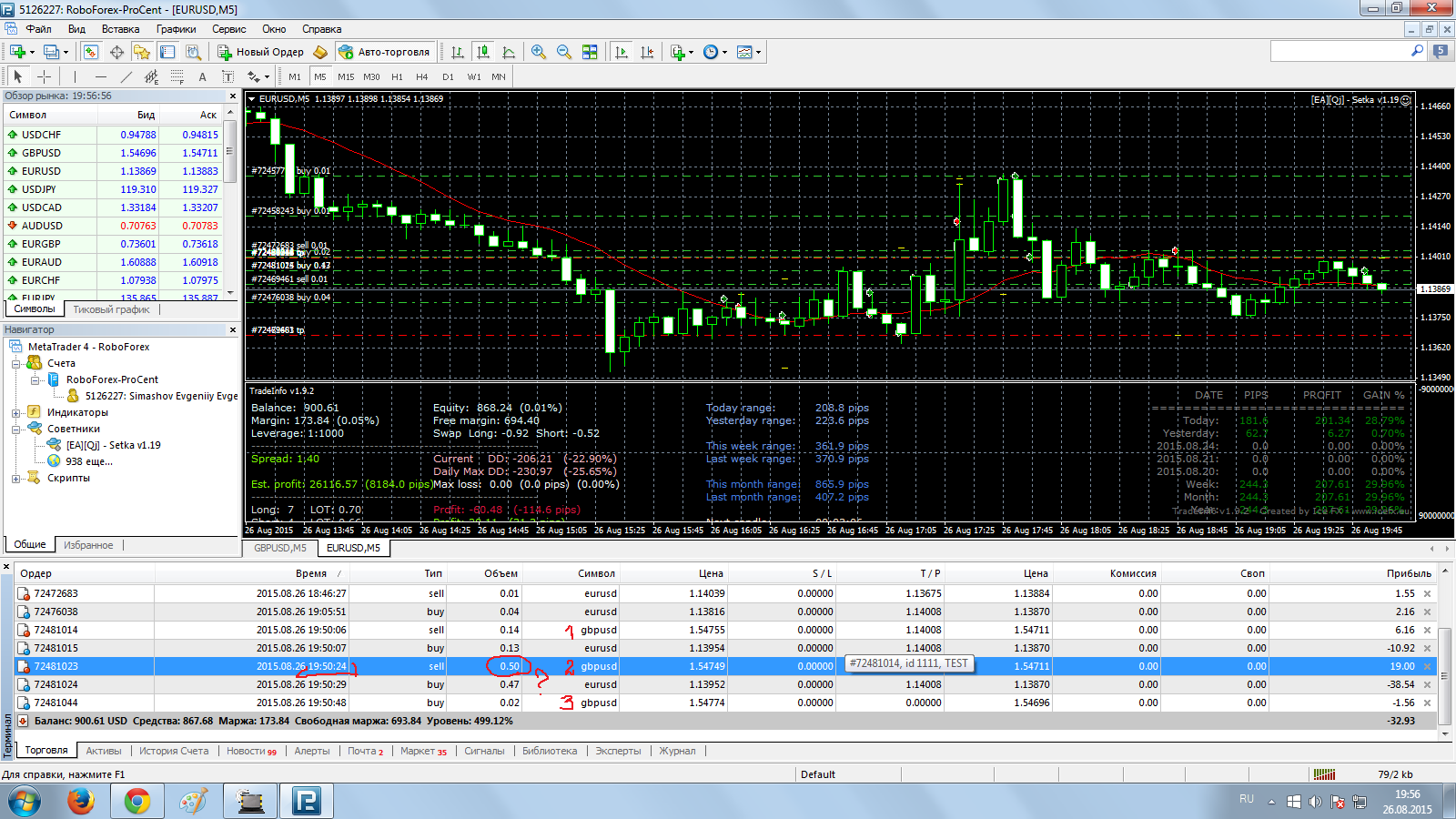Open the Arrows tool dropdown arrow
The width and height of the screenshot is (1456, 819).
pyautogui.click(x=267, y=76)
